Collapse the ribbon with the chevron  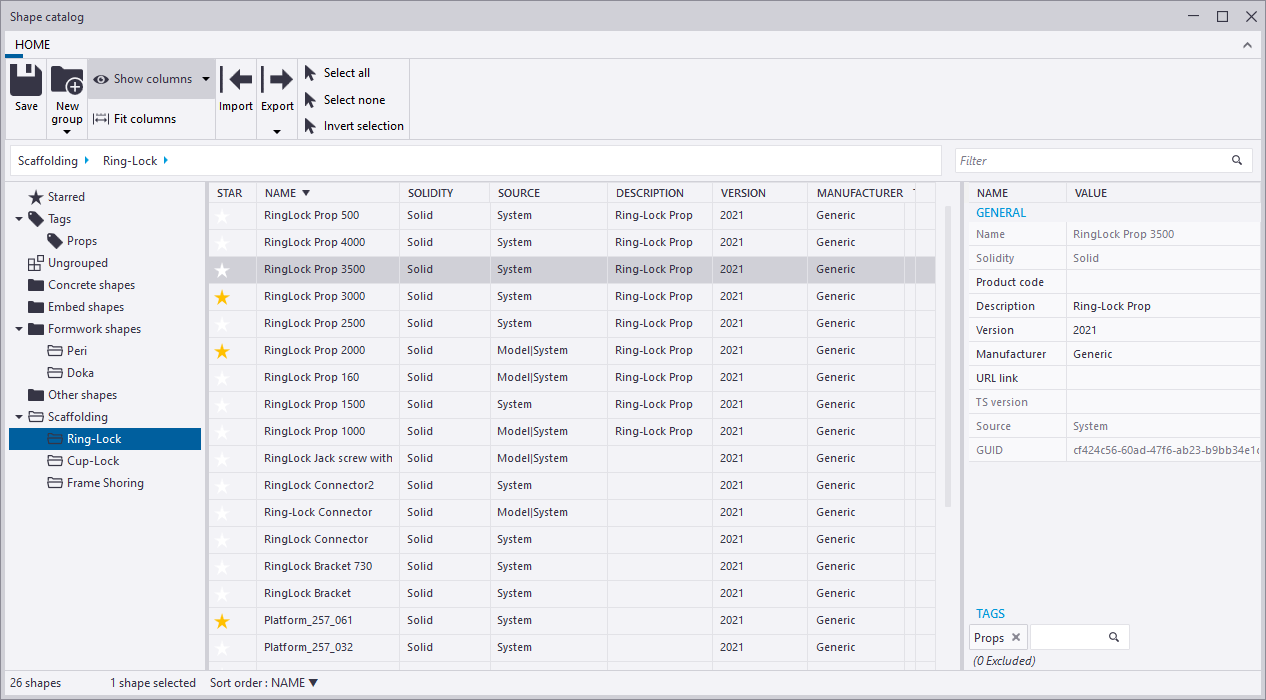[x=1247, y=45]
